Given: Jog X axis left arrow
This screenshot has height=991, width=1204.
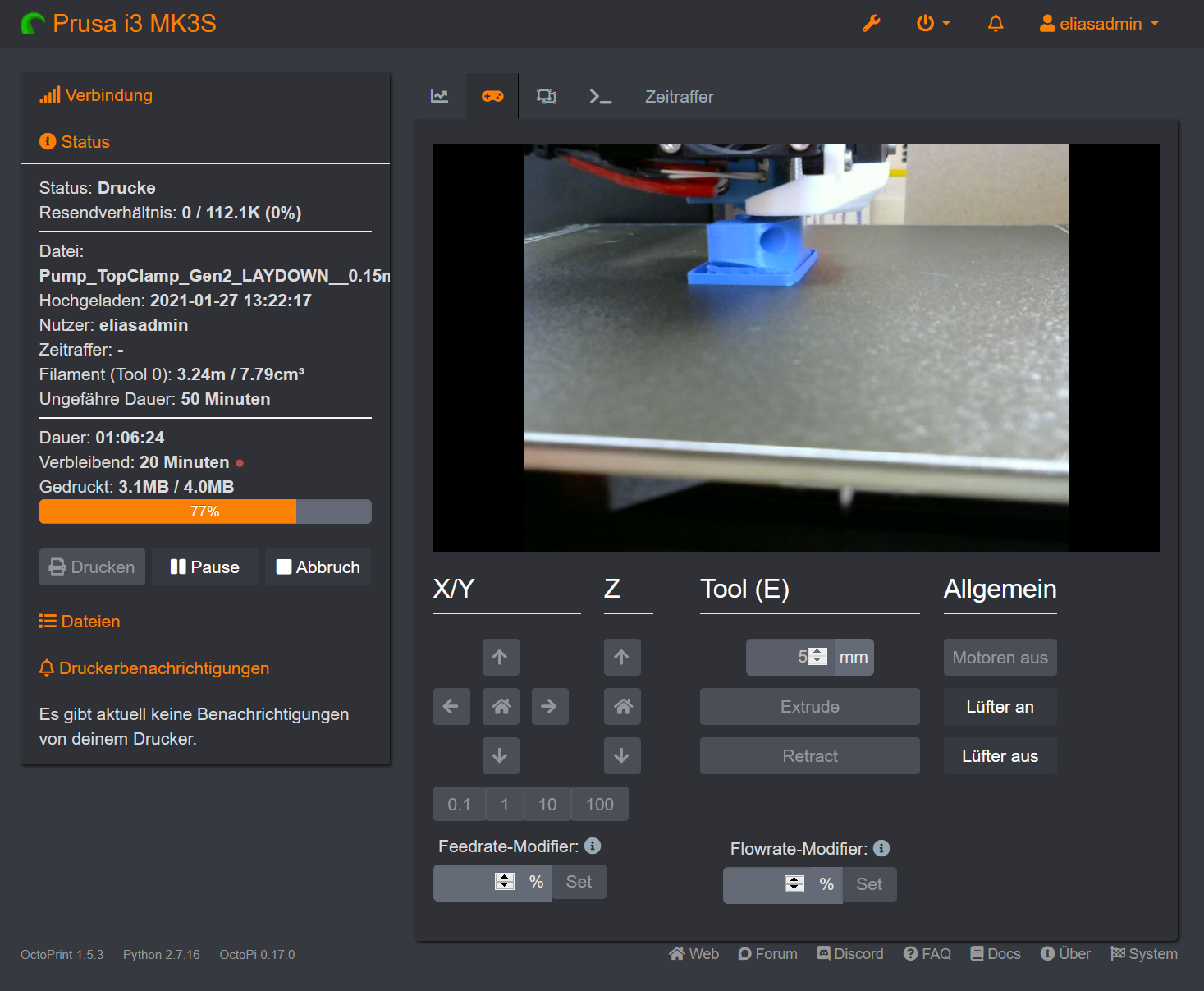Looking at the screenshot, I should (451, 706).
